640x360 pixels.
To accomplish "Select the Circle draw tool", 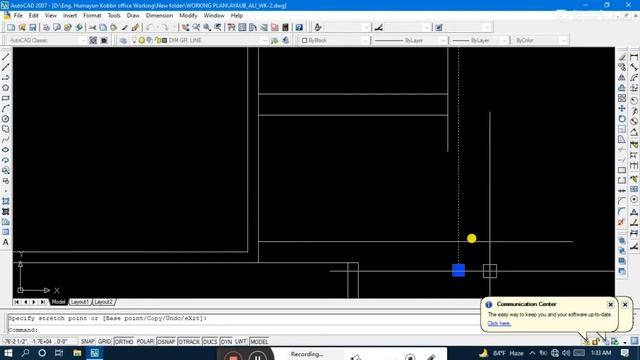I will pos(6,119).
